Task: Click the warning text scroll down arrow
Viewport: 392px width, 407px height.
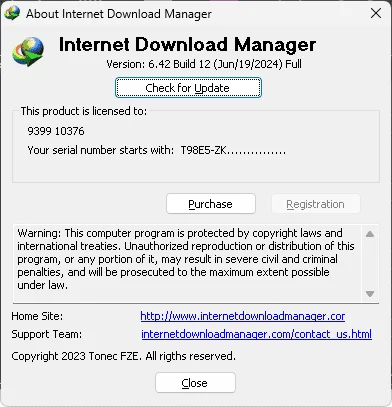Action: tap(370, 294)
